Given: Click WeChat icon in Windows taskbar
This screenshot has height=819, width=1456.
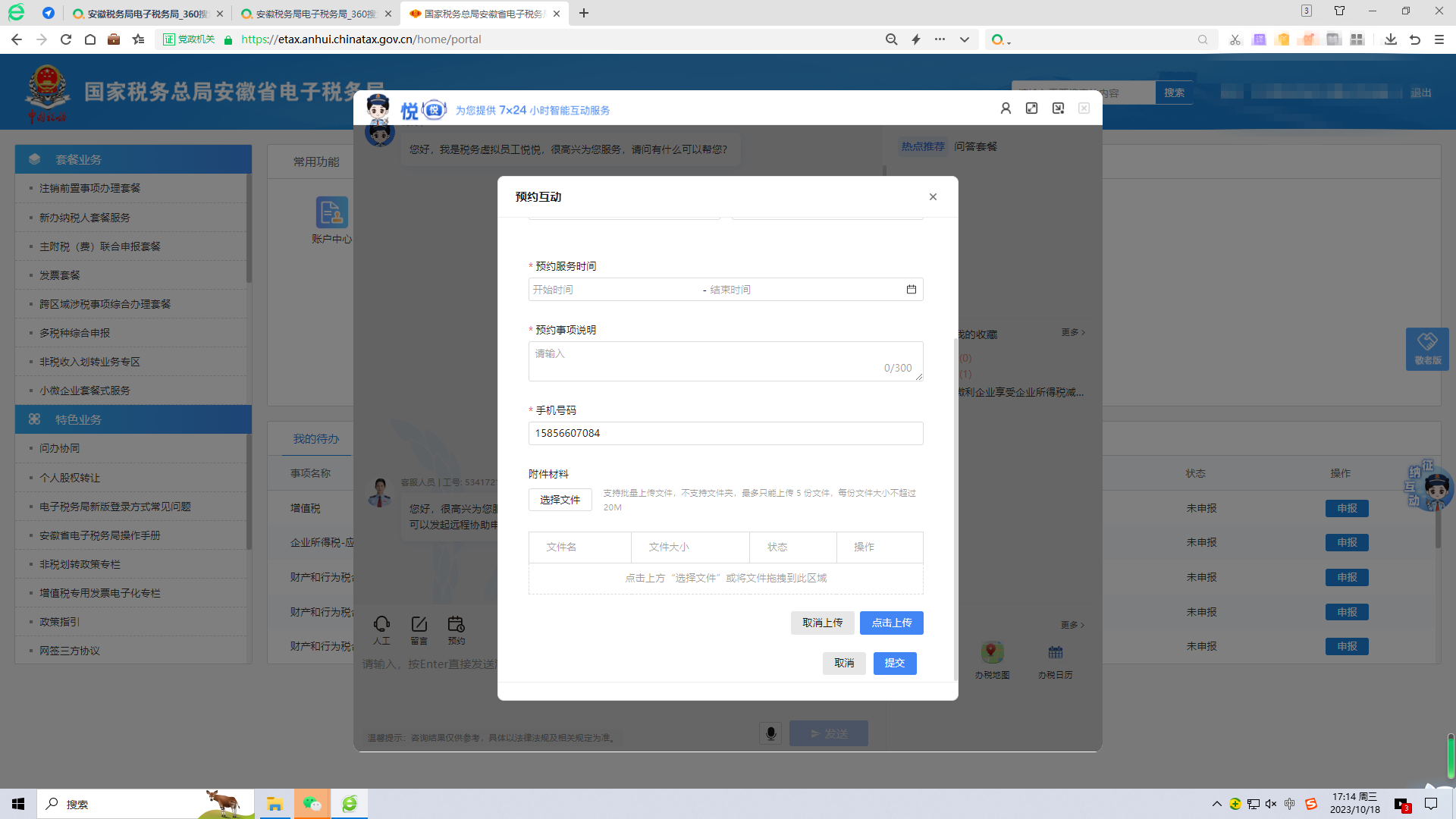Looking at the screenshot, I should pos(312,804).
